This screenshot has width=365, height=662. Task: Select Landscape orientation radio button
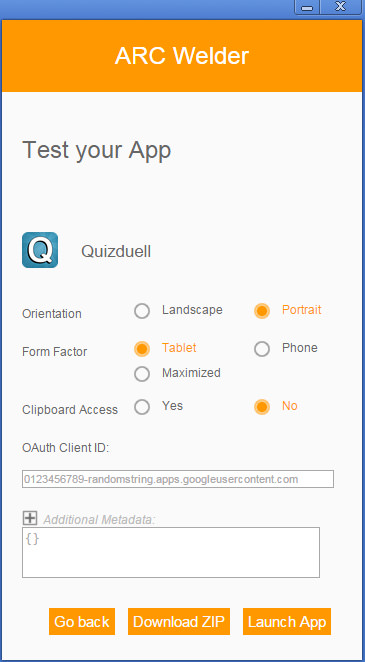[x=142, y=311]
